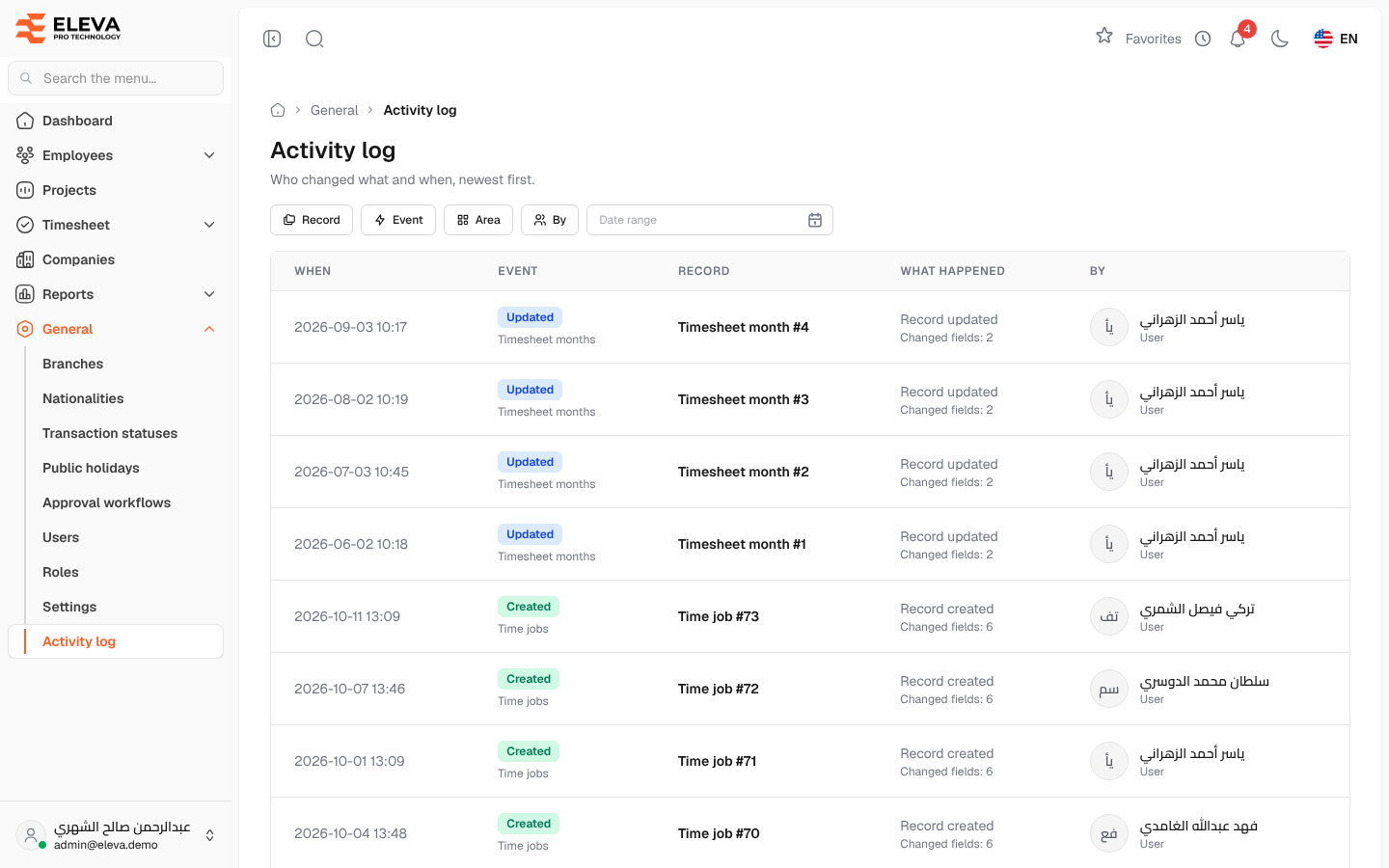Open the search magnifier icon in header
Viewport: 1389px width, 868px height.
314,39
